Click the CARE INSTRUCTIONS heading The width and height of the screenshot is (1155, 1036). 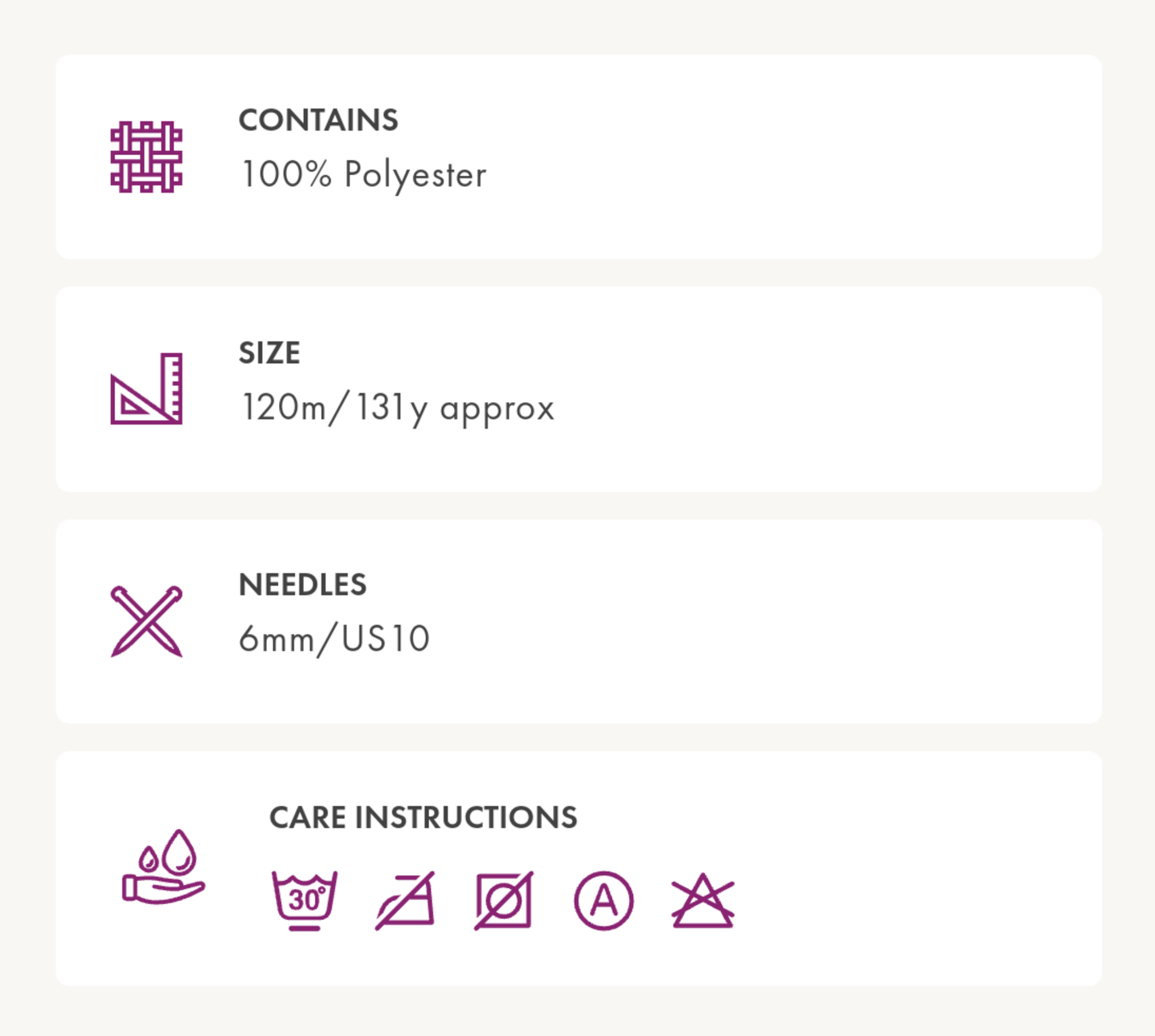coord(423,818)
